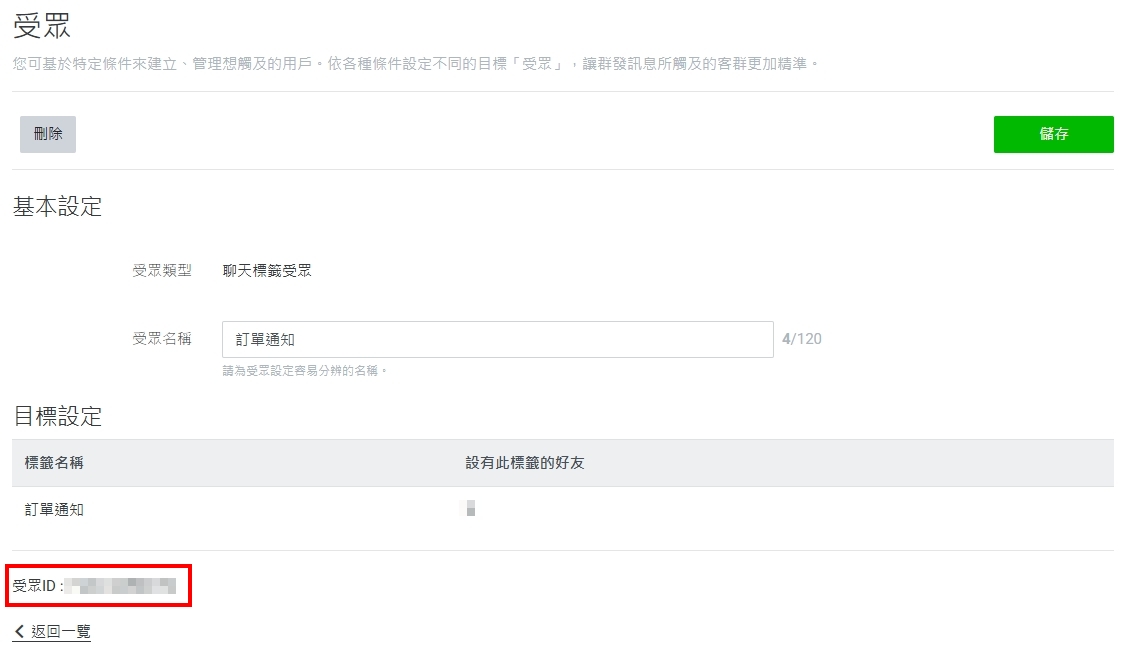Viewport: 1137px width, 655px height.
Task: Click the 受眾ID label
Action: pos(36,585)
